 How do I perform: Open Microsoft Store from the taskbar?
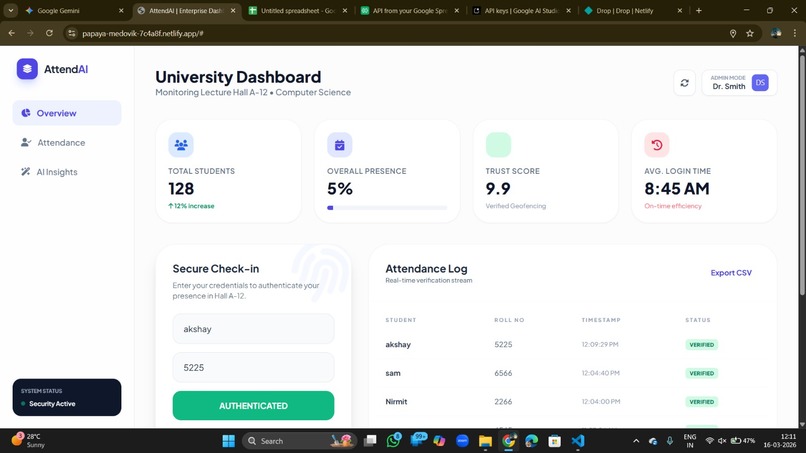tap(555, 441)
